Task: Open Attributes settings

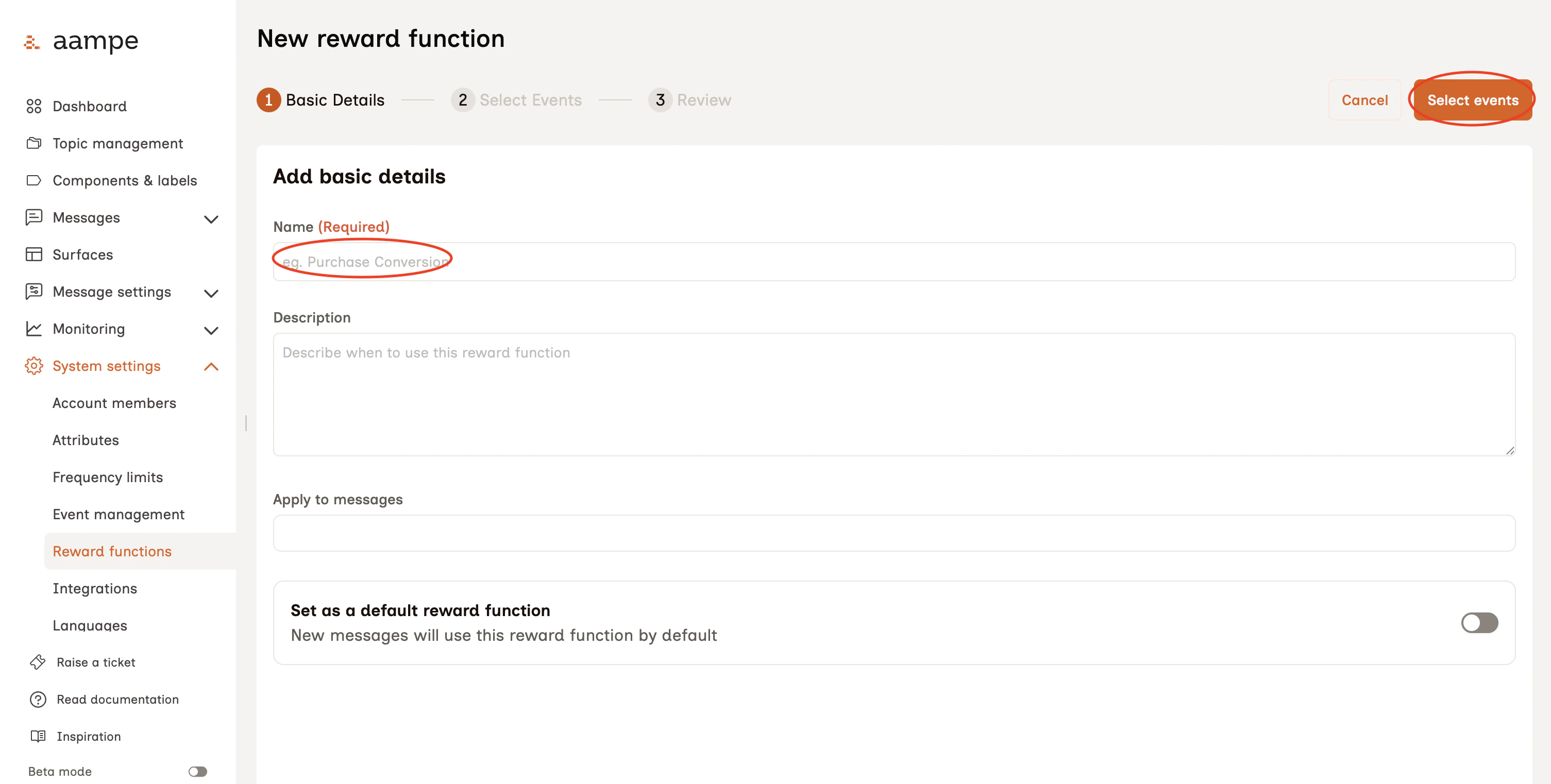Action: tap(86, 440)
